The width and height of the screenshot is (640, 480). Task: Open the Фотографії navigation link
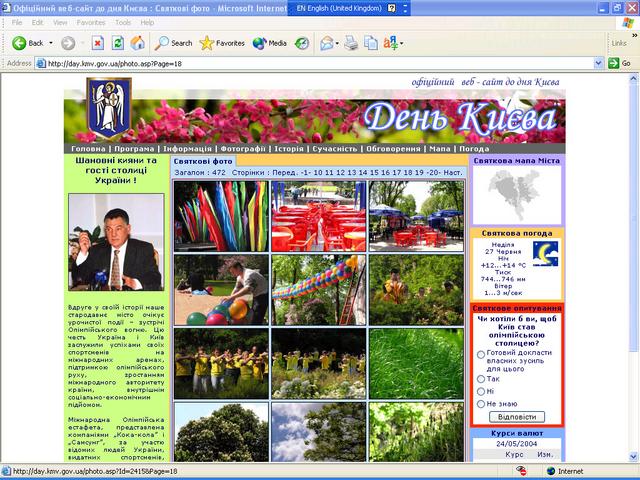click(x=243, y=149)
